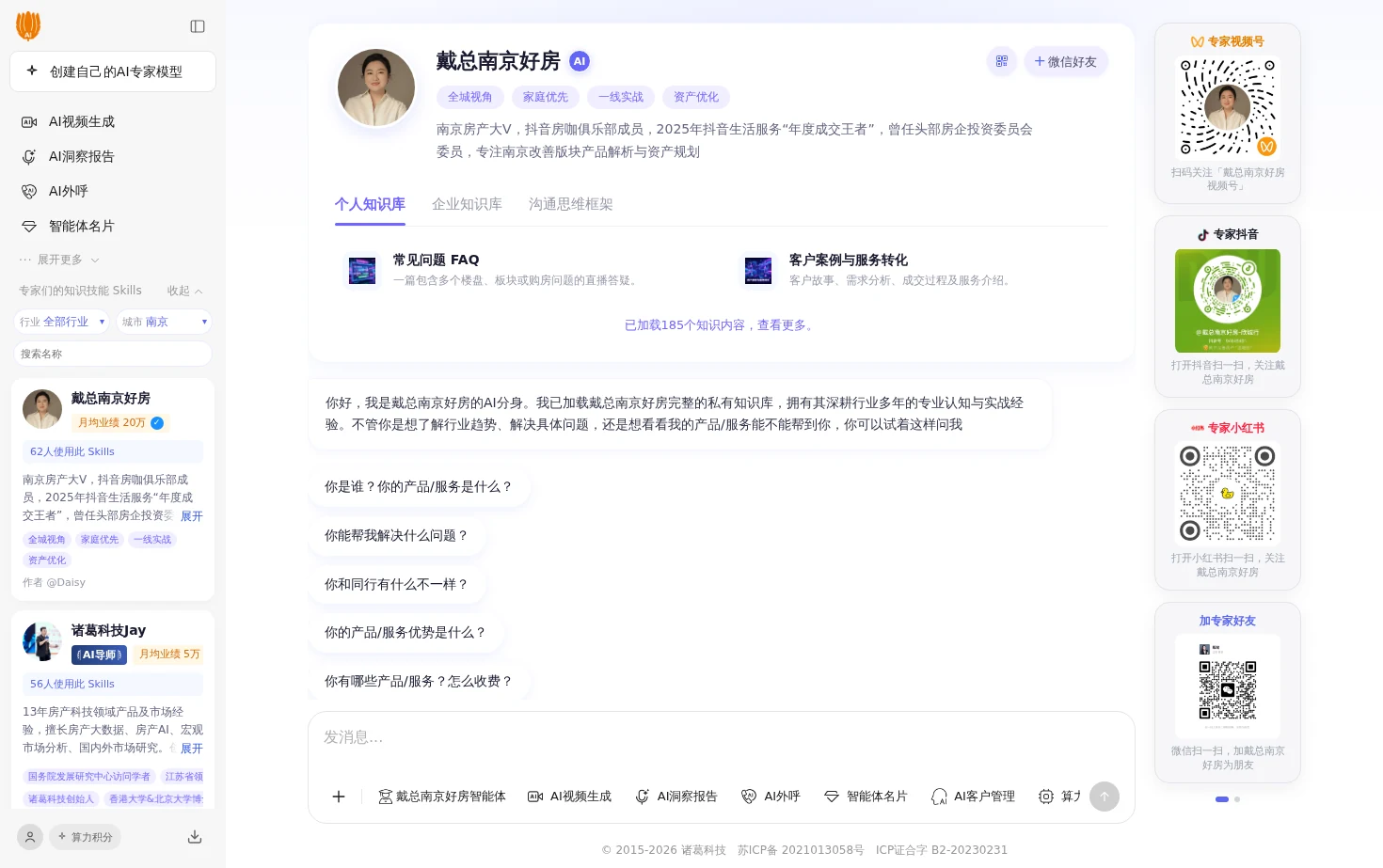
Task: Click the large profile photo of 戴总南京好房
Action: [376, 87]
